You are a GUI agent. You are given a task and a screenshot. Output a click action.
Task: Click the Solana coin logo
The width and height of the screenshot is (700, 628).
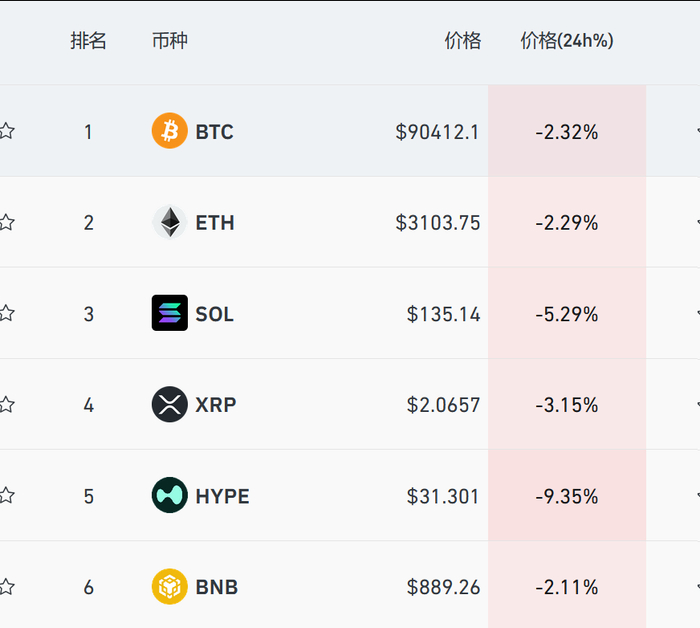click(x=169, y=313)
